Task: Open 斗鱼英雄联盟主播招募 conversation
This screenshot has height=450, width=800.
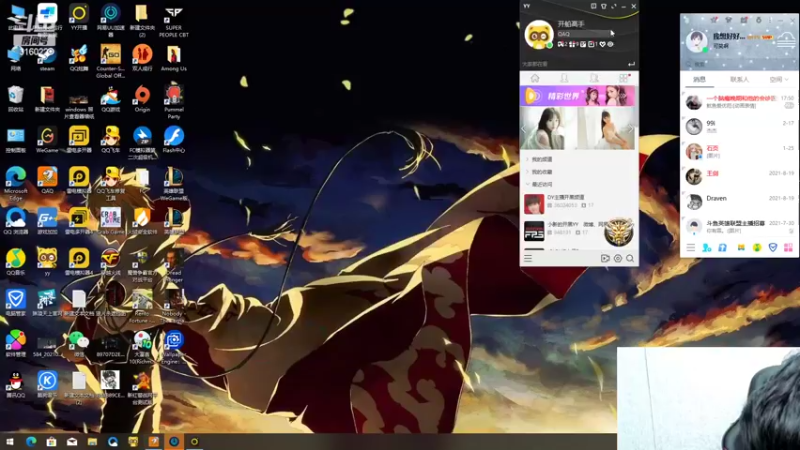Action: tap(740, 226)
